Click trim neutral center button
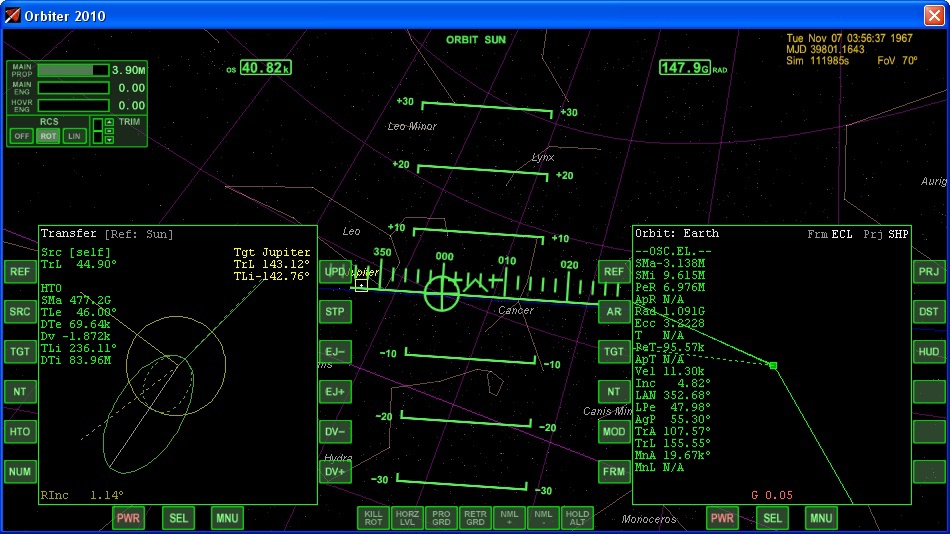 (x=109, y=131)
